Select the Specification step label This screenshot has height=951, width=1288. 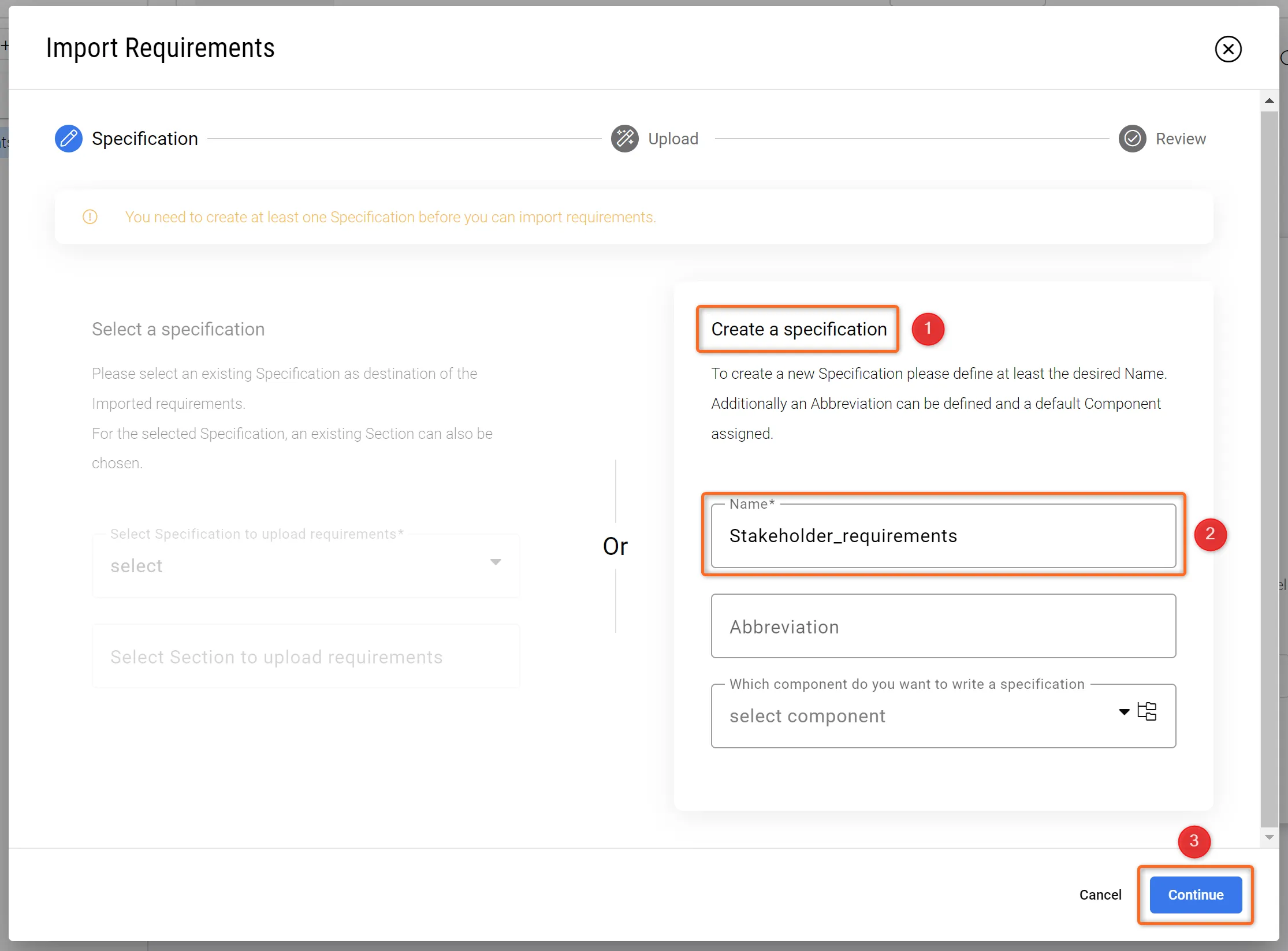point(144,139)
